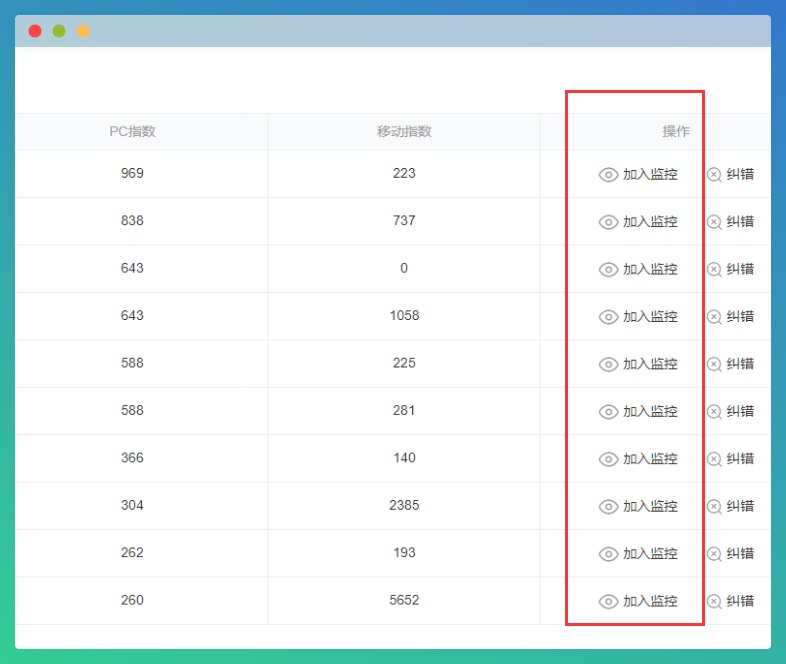Hit the 纠错 icon in the 移动指数 1058 row
The height and width of the screenshot is (664, 786).
tap(714, 317)
